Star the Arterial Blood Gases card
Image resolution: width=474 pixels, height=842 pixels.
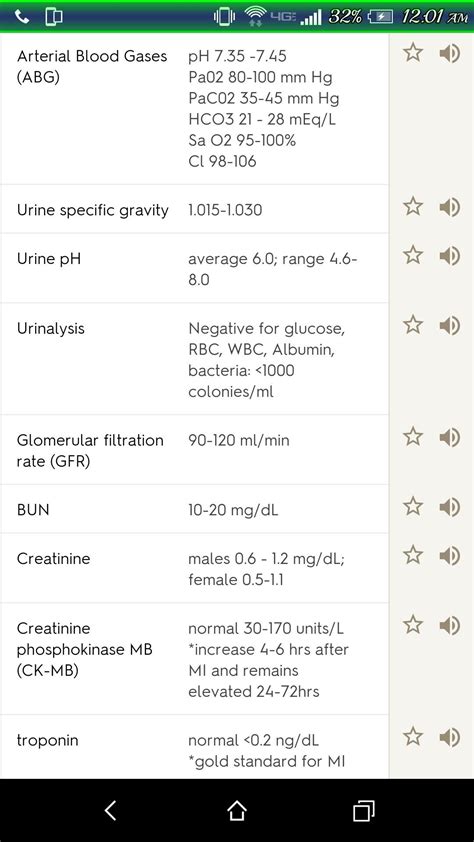tap(413, 53)
